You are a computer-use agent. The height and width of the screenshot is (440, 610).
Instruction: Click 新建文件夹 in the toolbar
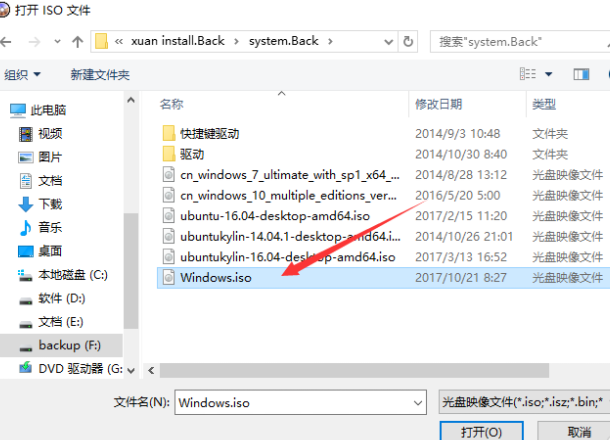coord(100,74)
